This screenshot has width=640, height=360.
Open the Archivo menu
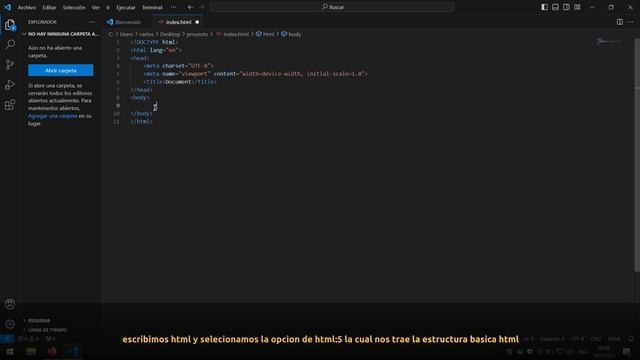[27, 7]
